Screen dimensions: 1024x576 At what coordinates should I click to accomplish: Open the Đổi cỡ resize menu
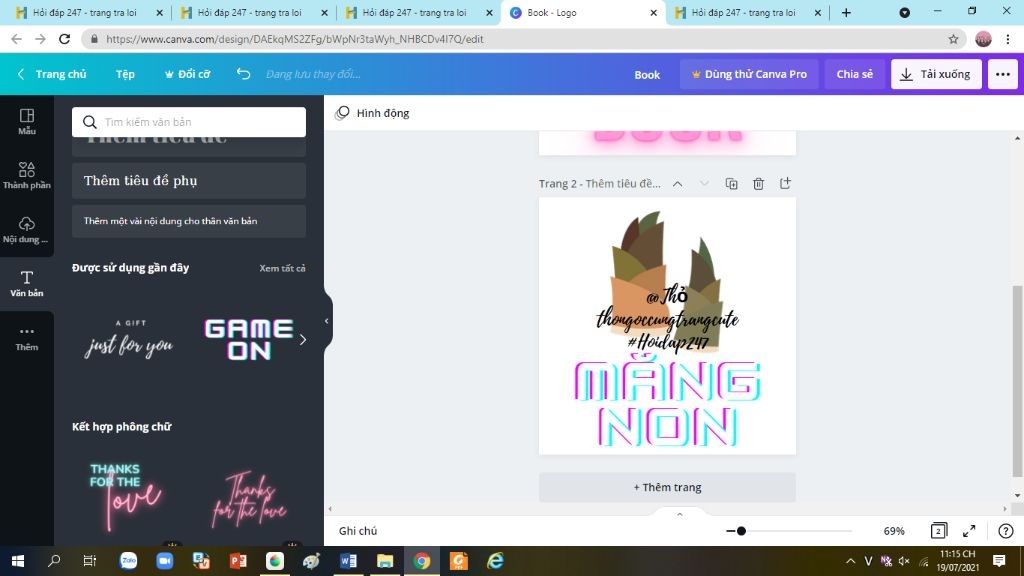187,74
